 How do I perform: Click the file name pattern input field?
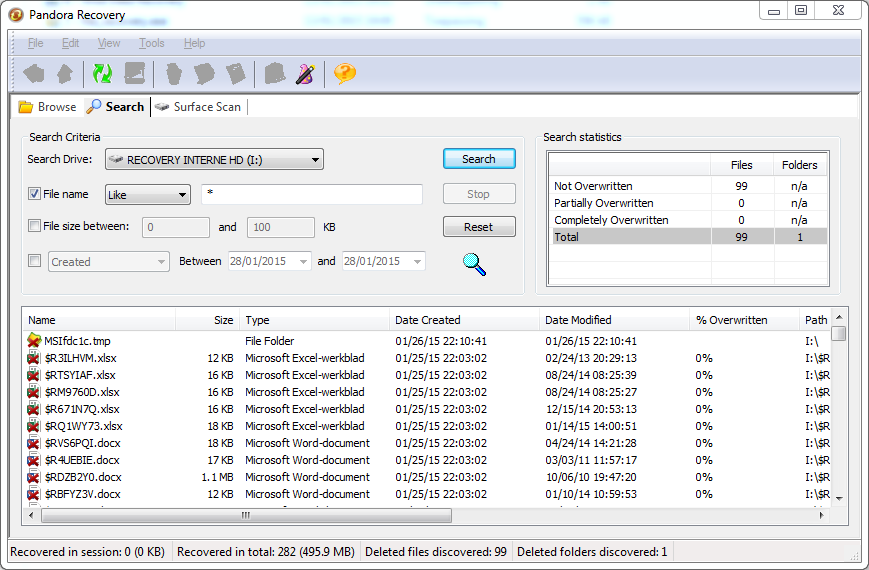click(x=312, y=194)
